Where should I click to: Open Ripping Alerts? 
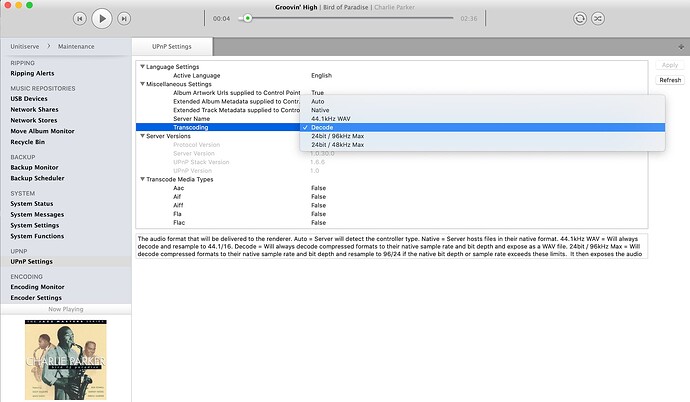point(32,73)
